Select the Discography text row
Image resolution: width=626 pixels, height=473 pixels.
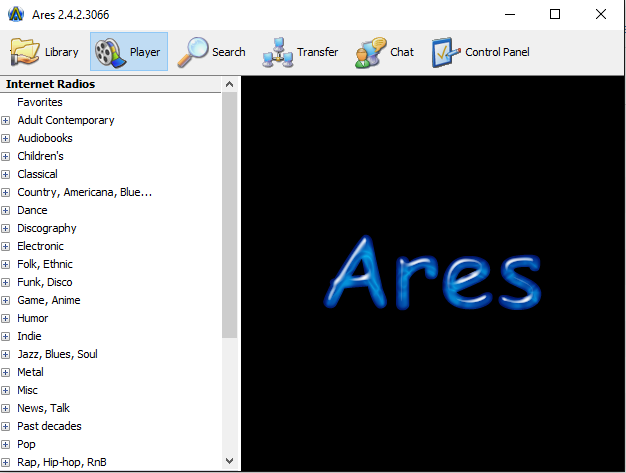click(47, 228)
